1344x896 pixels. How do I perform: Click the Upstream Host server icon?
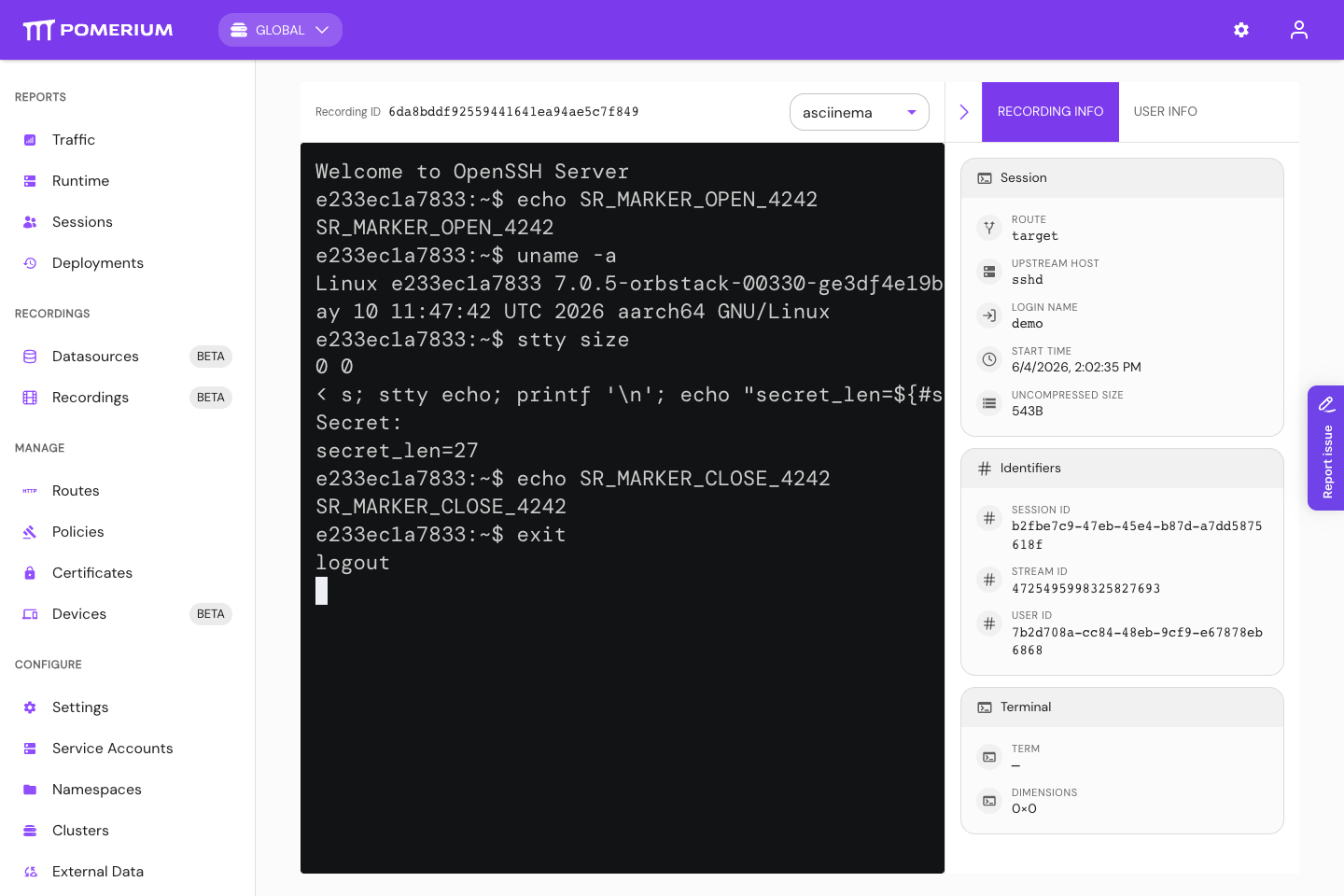(989, 272)
